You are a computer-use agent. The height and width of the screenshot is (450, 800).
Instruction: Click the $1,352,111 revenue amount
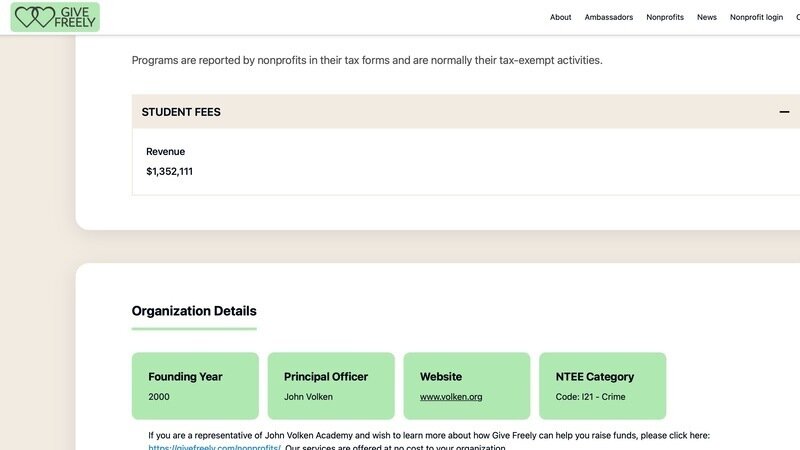(169, 171)
